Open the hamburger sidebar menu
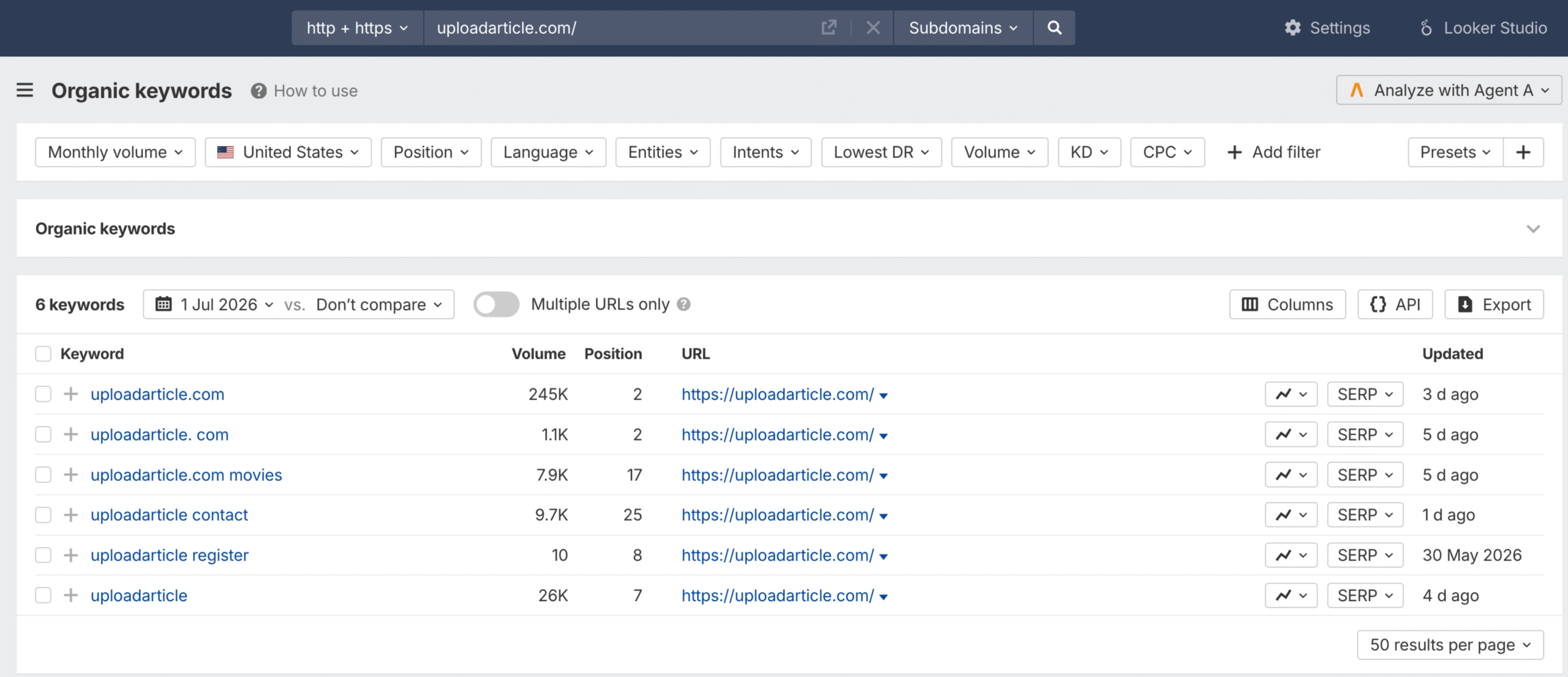The image size is (1568, 677). [24, 91]
